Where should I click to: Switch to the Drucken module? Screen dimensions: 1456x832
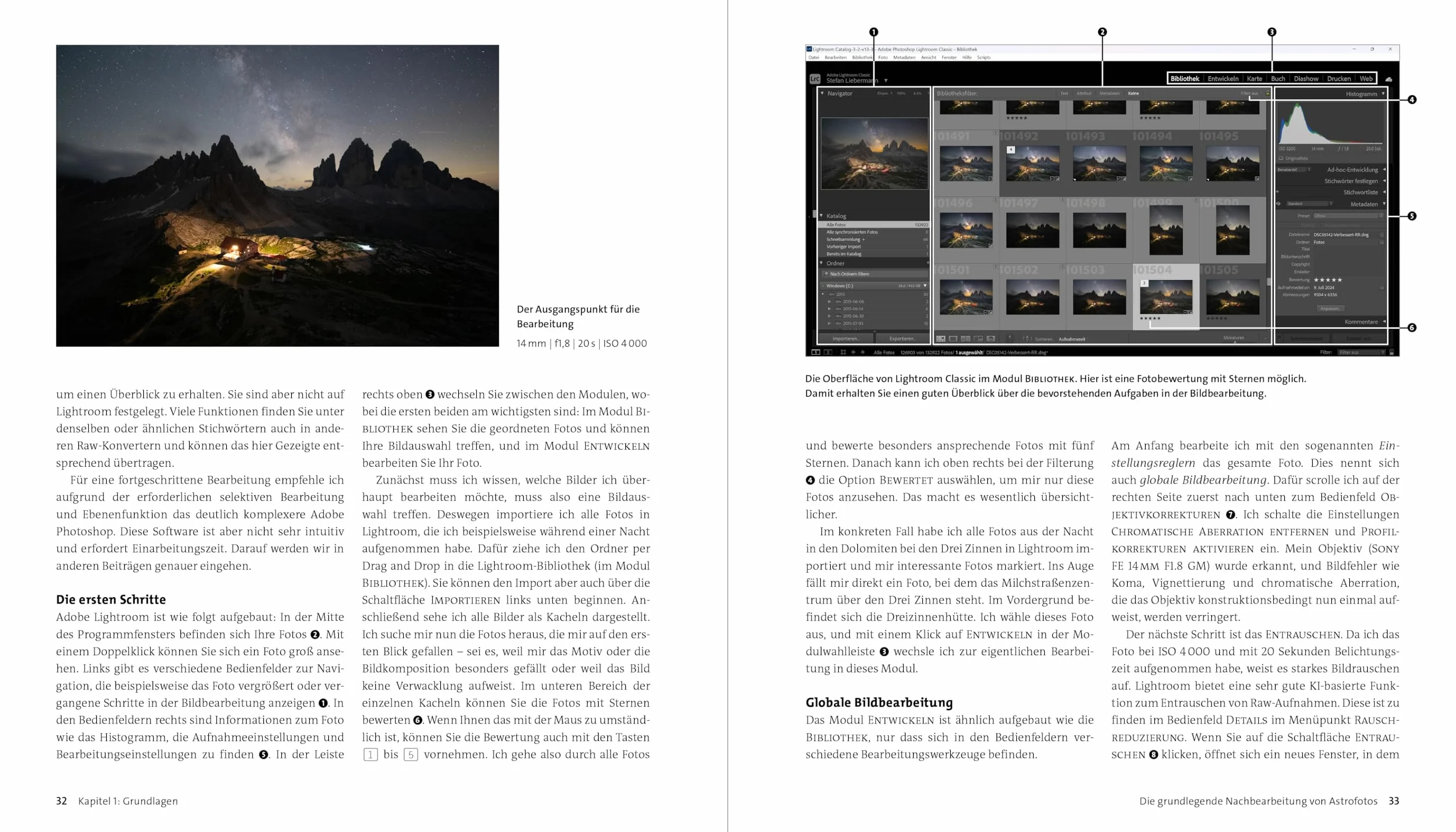coord(1339,78)
